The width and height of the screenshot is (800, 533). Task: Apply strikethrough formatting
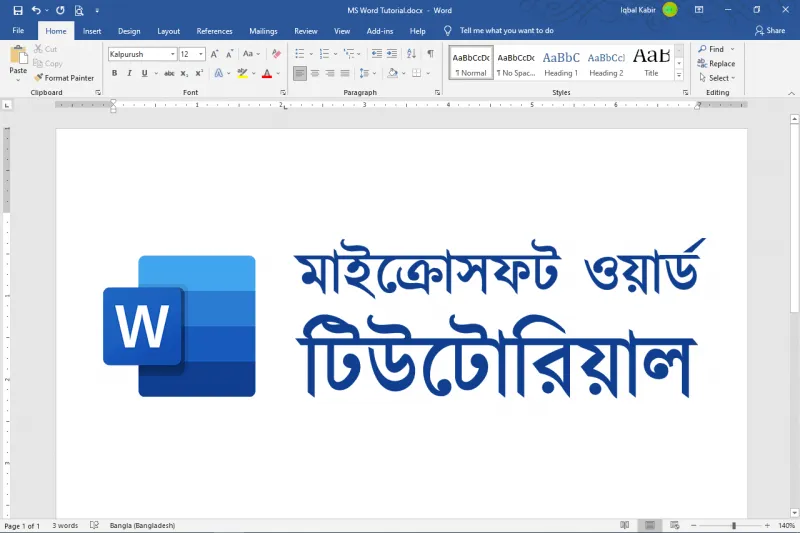pyautogui.click(x=169, y=73)
